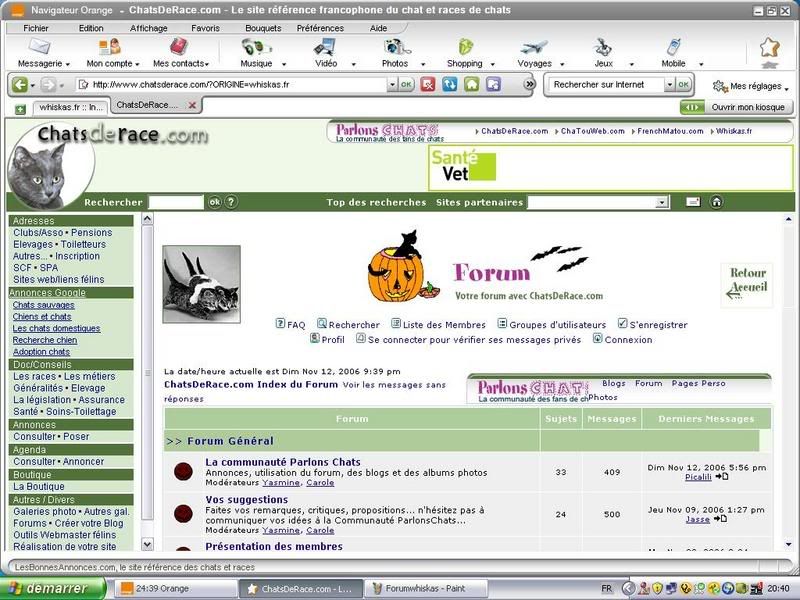Viewport: 800px width, 600px height.
Task: Launch the Musique headphones icon
Action: 256,47
